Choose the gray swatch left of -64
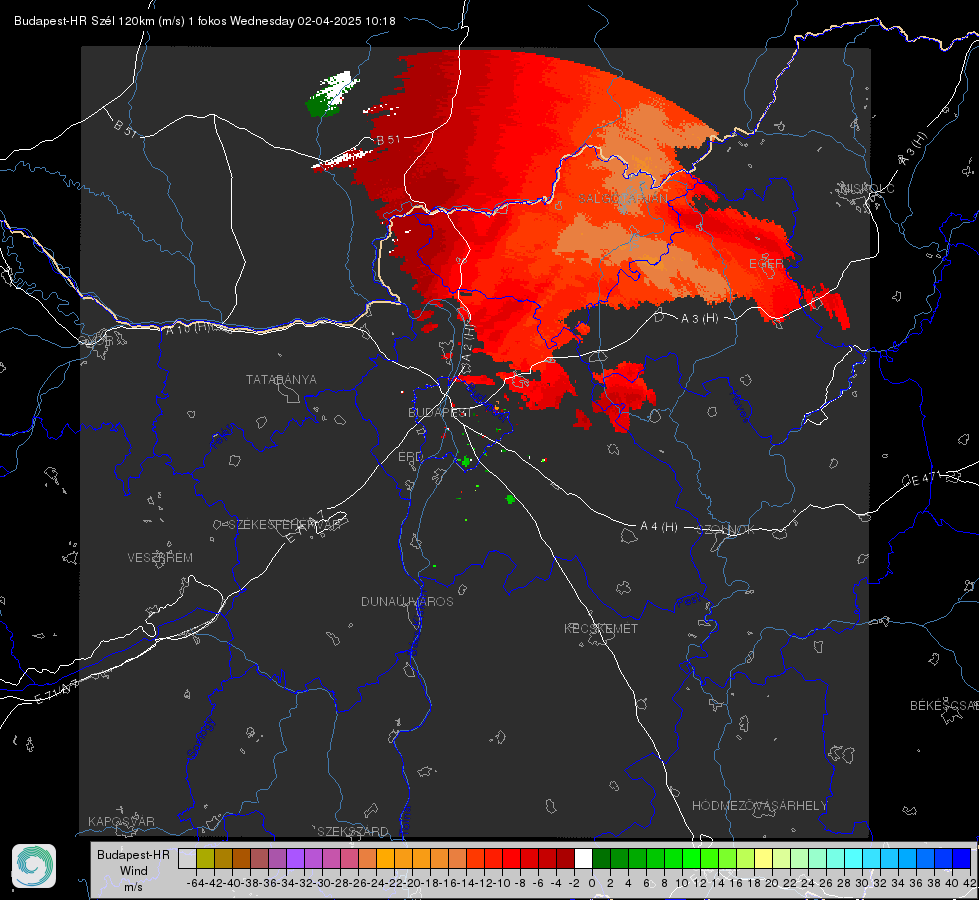Screen dimensions: 979x900 [x=187, y=859]
